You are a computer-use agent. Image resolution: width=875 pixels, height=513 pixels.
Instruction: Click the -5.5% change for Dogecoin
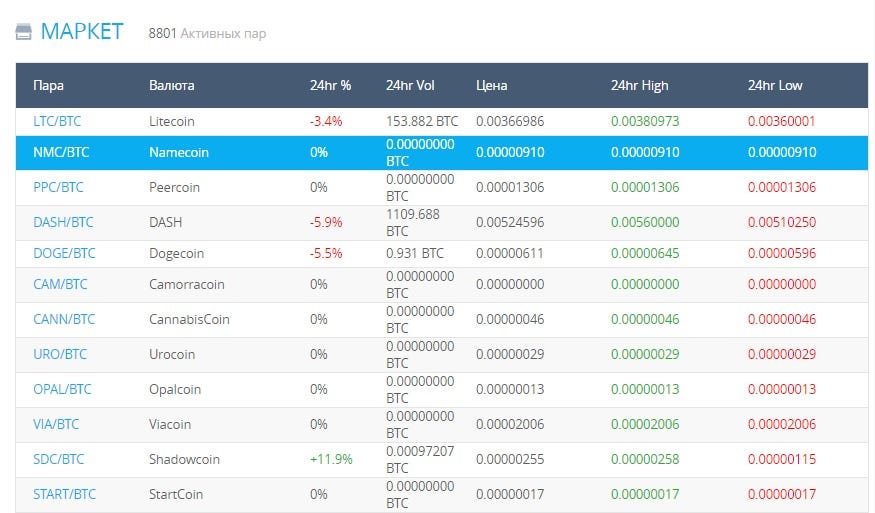click(x=326, y=253)
